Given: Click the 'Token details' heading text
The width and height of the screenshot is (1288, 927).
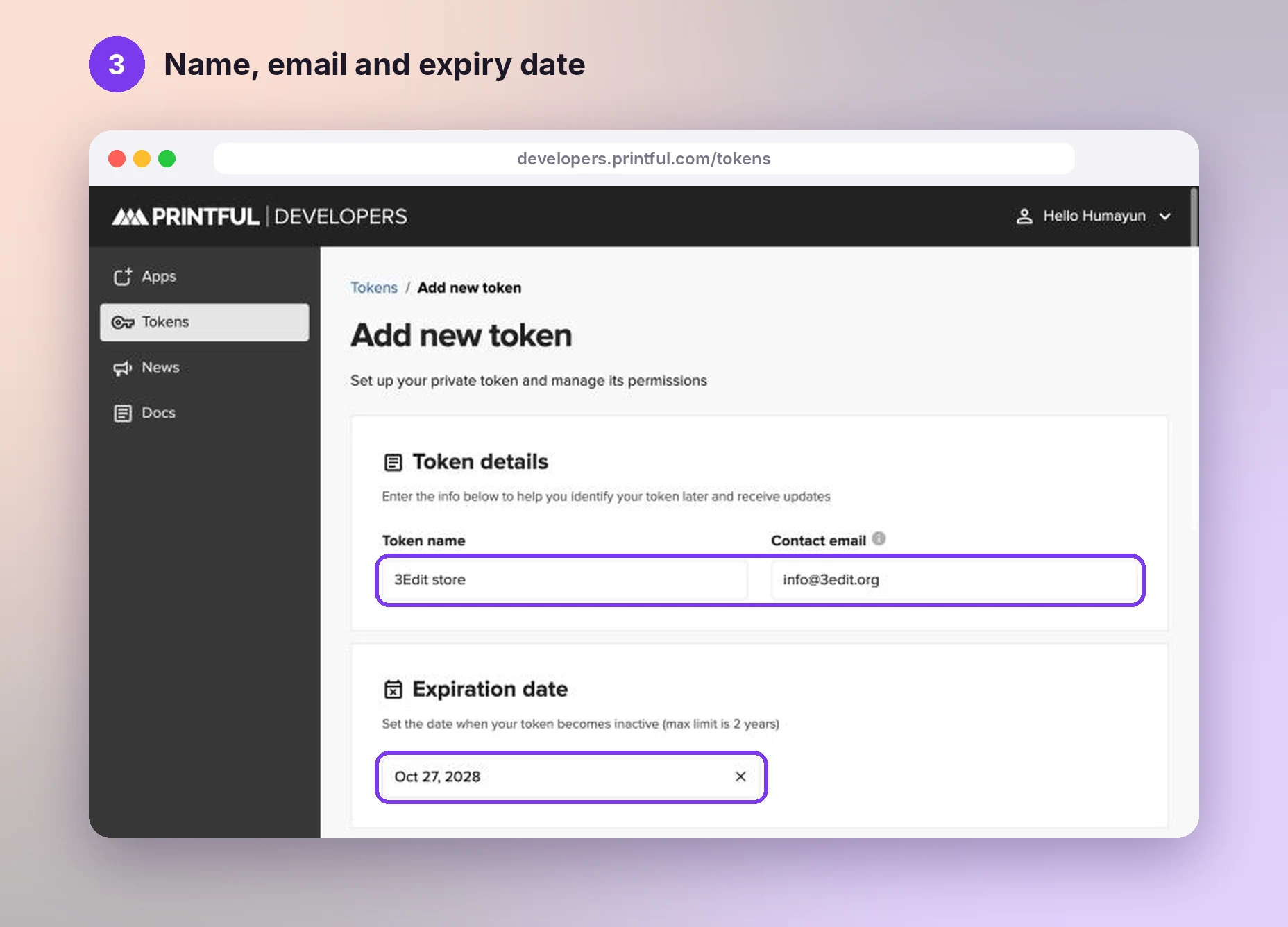Looking at the screenshot, I should pyautogui.click(x=480, y=462).
